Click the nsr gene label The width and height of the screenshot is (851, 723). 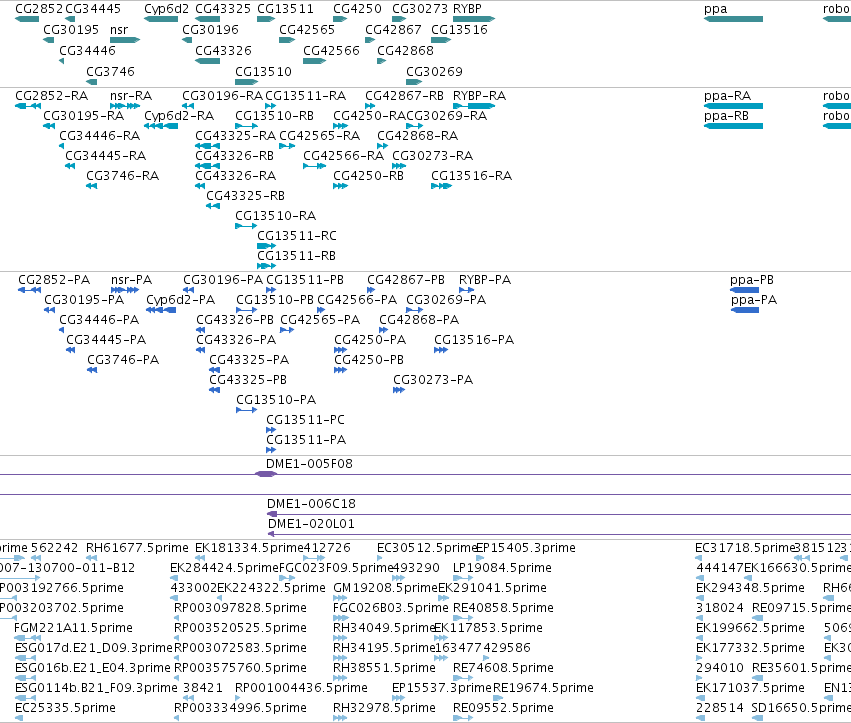coord(119,29)
